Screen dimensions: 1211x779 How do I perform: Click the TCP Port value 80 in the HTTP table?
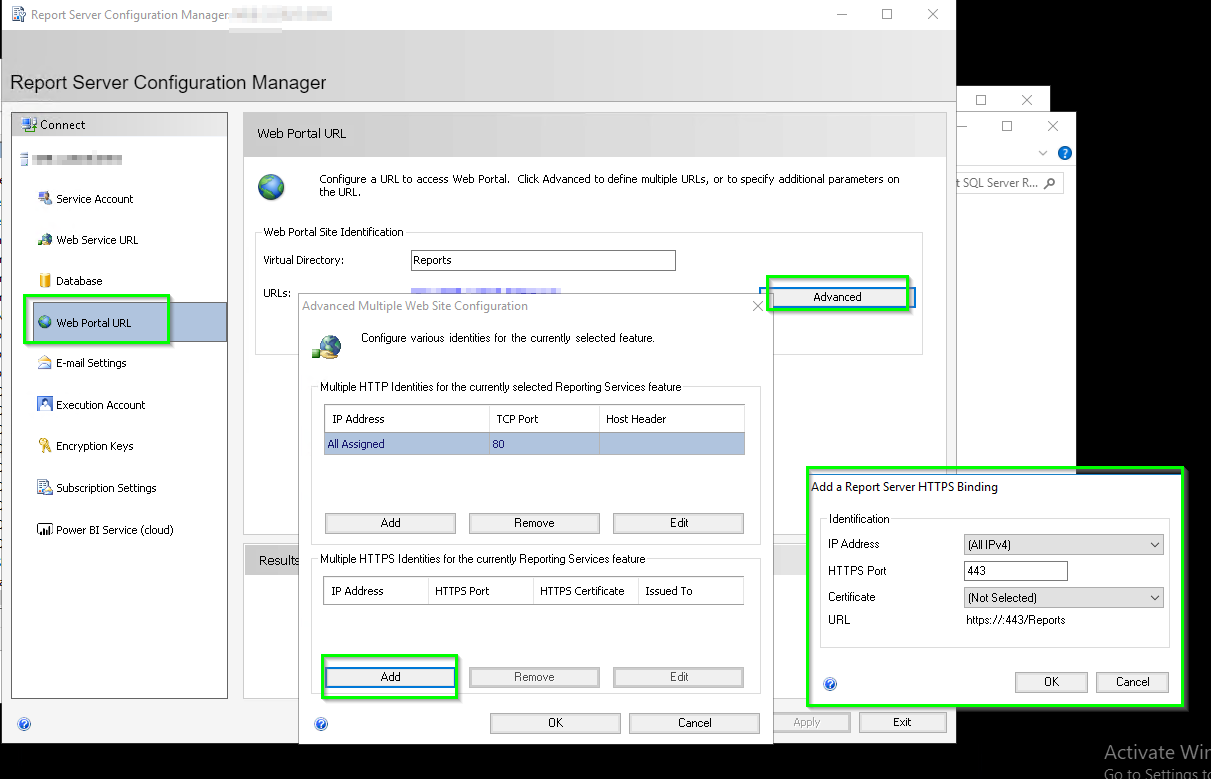(x=499, y=444)
